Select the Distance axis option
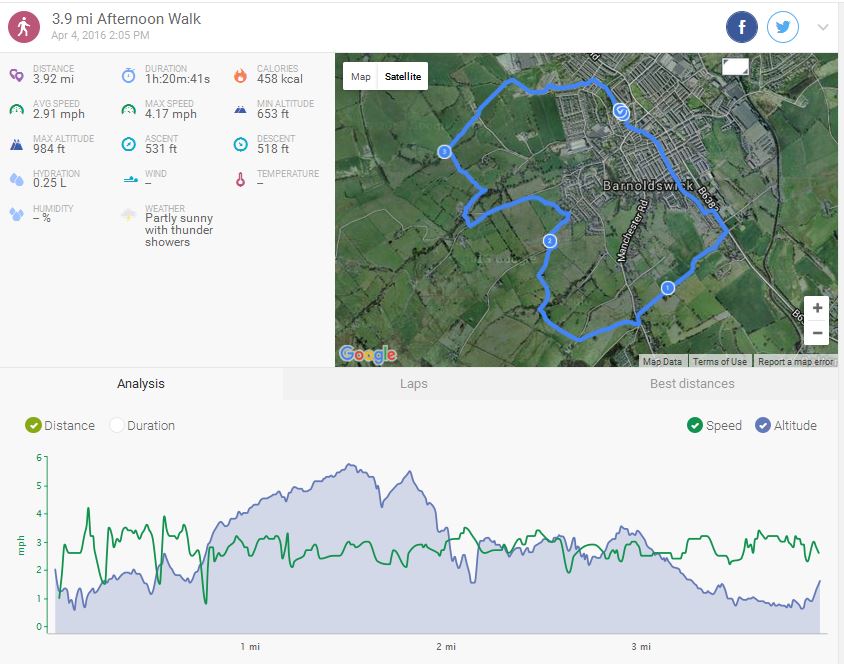844x664 pixels. (34, 425)
